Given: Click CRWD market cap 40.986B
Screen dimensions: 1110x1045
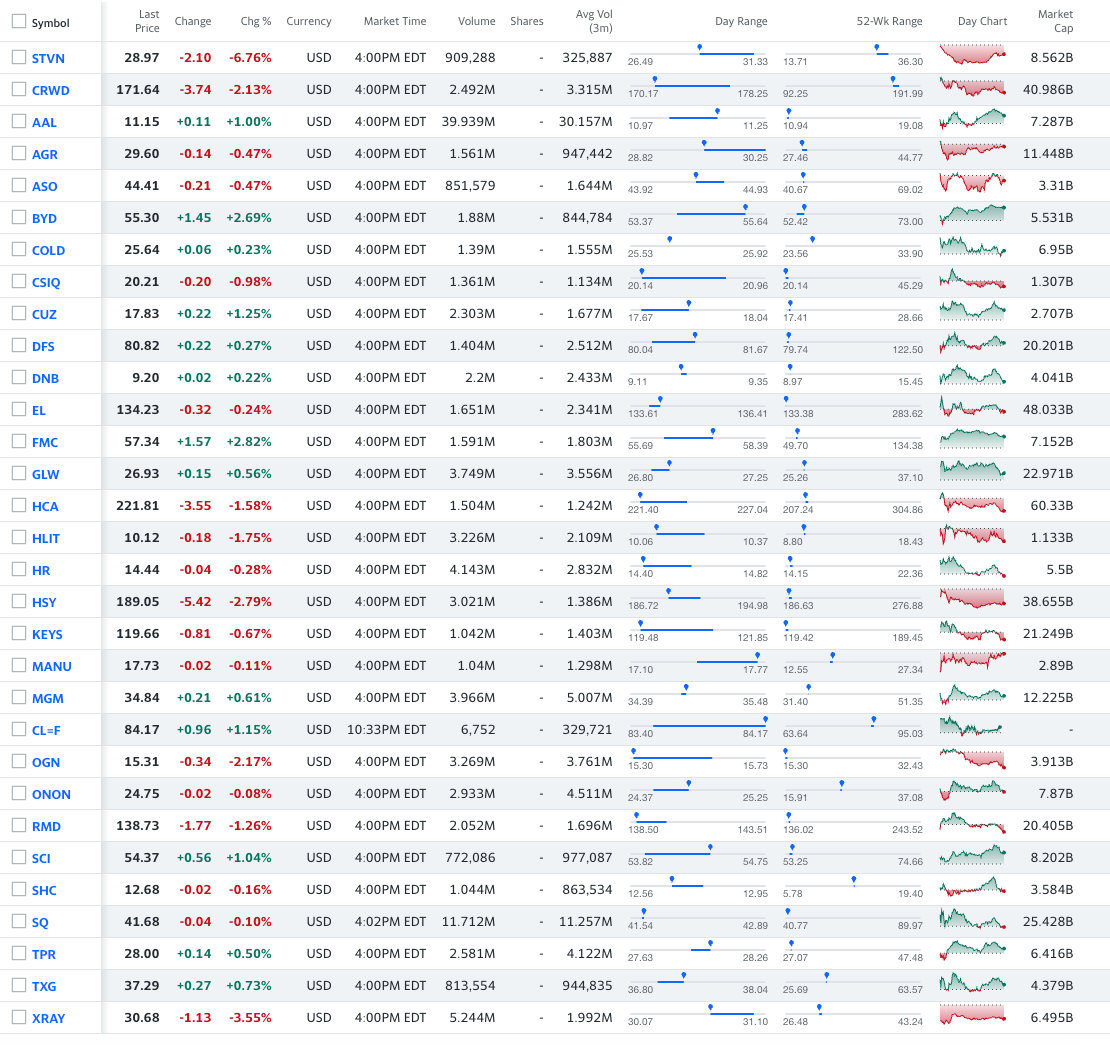Looking at the screenshot, I should click(x=1048, y=89).
